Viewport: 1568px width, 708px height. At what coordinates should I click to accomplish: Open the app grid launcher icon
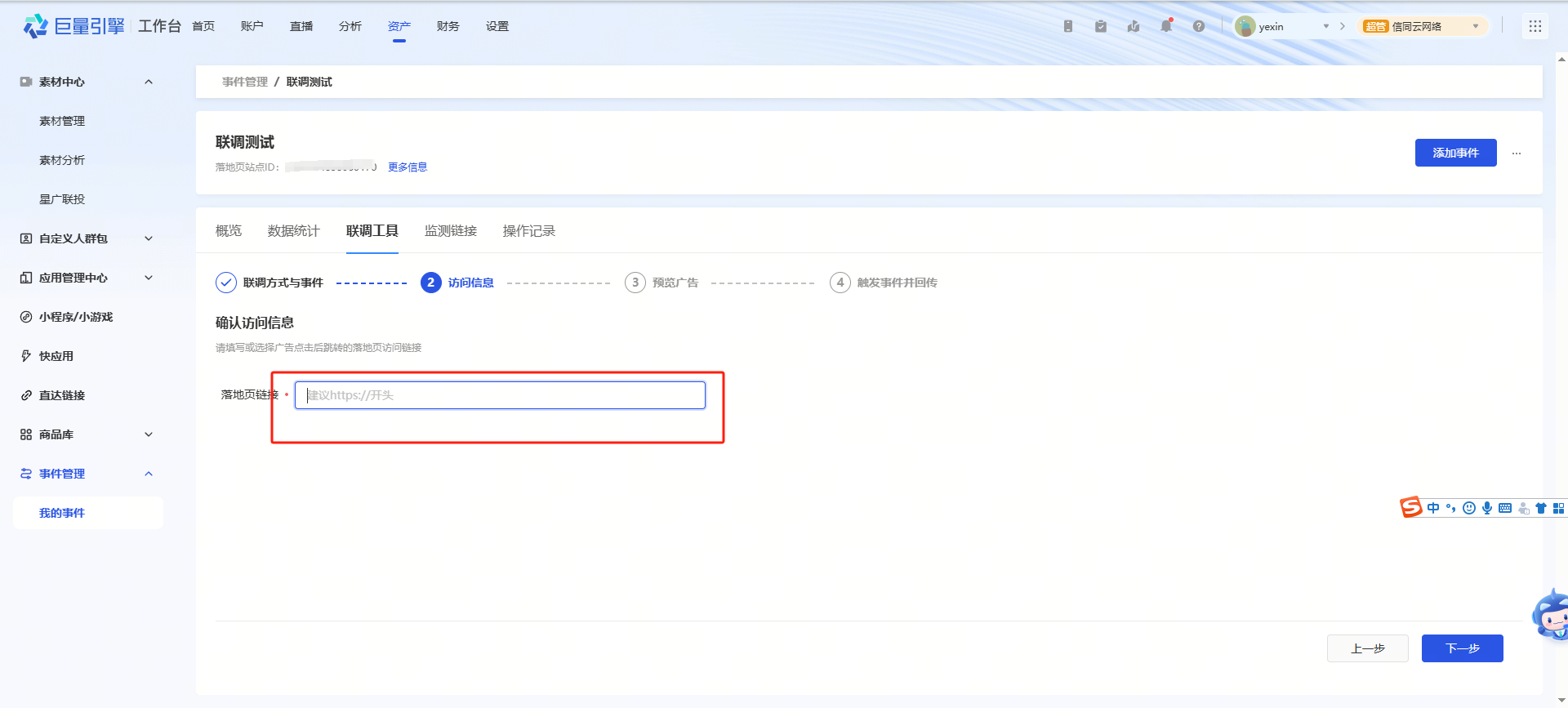click(x=1535, y=26)
